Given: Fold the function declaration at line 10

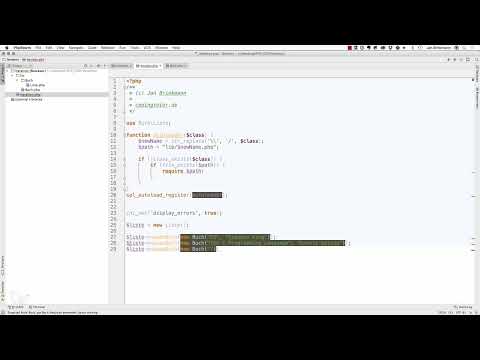Looking at the screenshot, I should (x=125, y=135).
